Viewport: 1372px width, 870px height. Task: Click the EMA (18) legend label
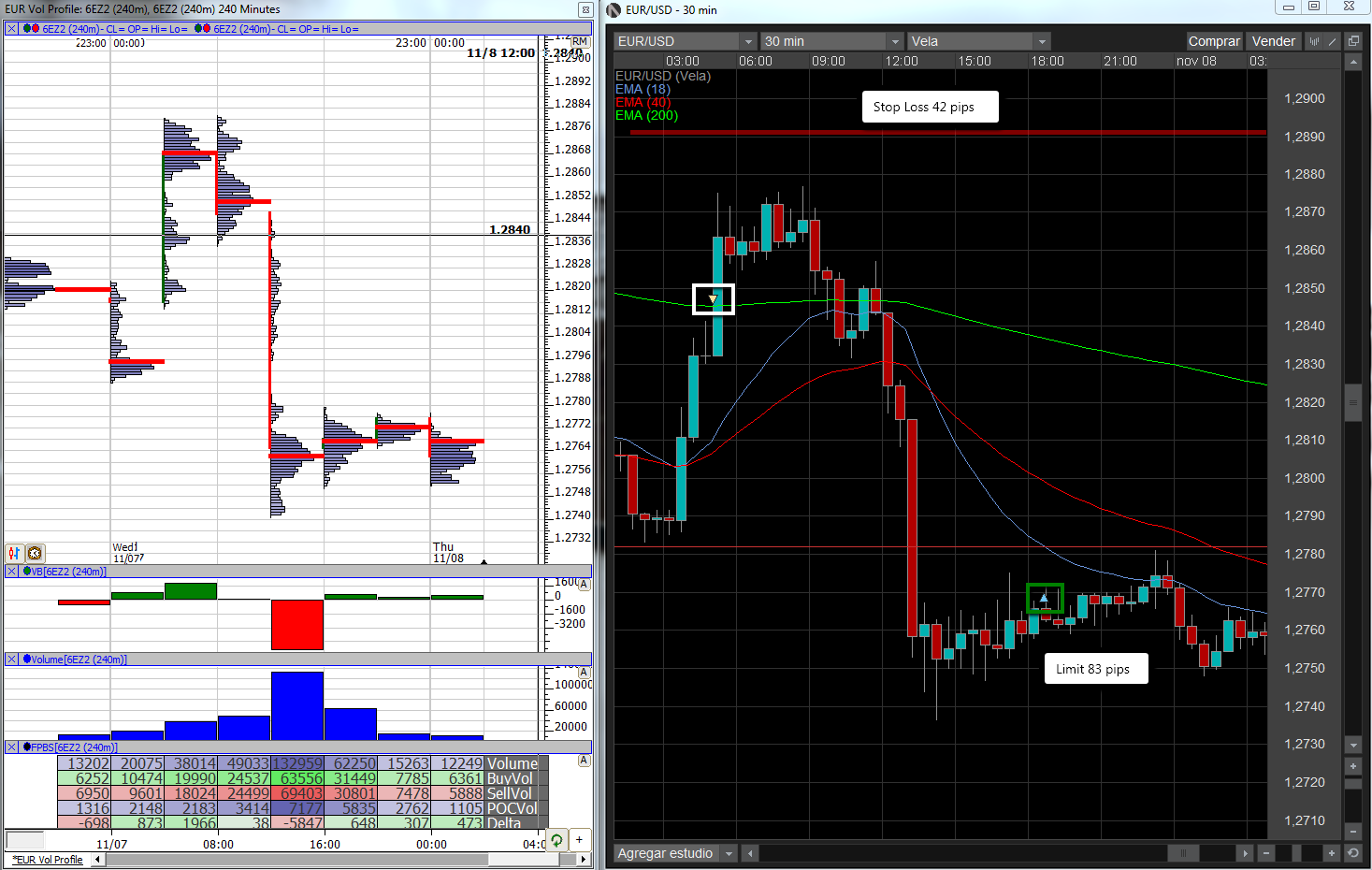point(643,89)
